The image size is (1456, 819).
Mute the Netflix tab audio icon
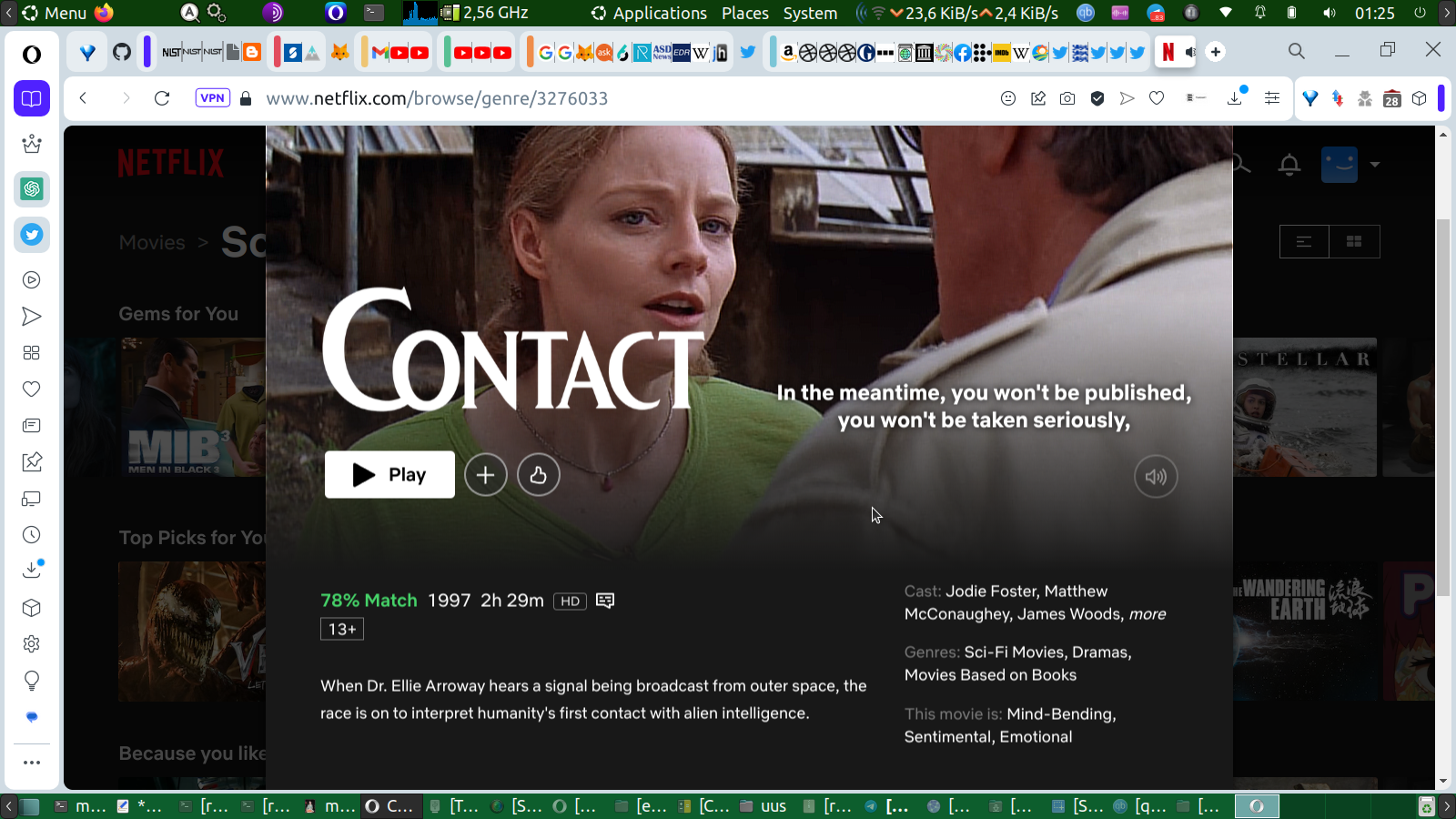click(1190, 52)
